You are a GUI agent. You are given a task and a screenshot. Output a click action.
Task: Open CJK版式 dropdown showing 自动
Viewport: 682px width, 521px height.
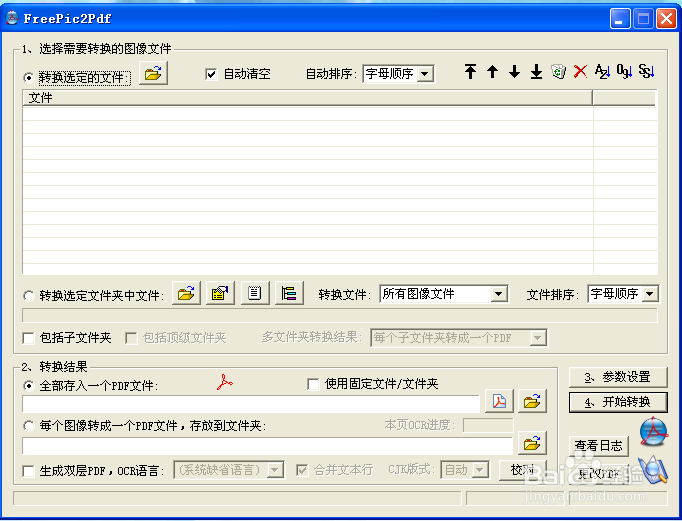(x=465, y=470)
